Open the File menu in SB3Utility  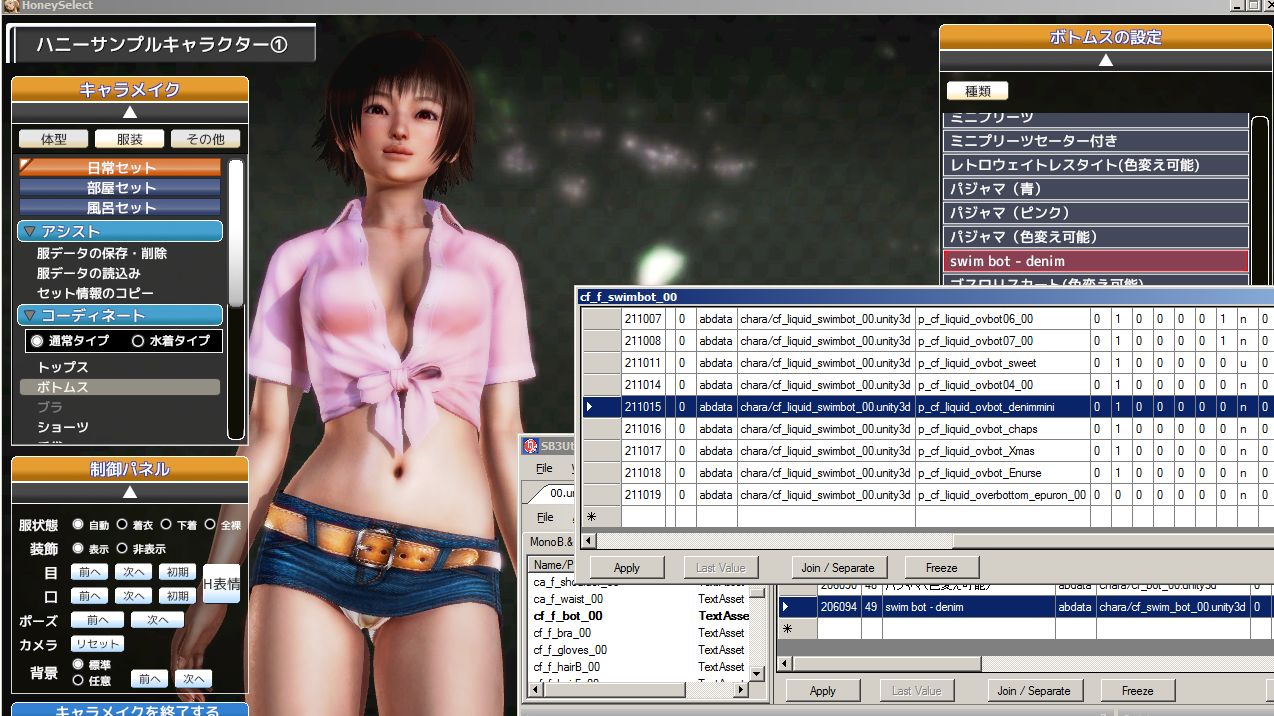544,468
